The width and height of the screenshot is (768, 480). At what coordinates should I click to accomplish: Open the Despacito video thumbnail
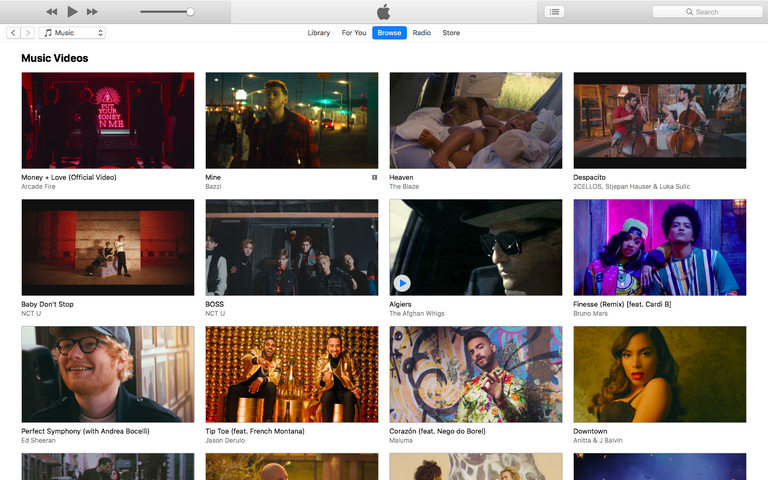(x=659, y=120)
